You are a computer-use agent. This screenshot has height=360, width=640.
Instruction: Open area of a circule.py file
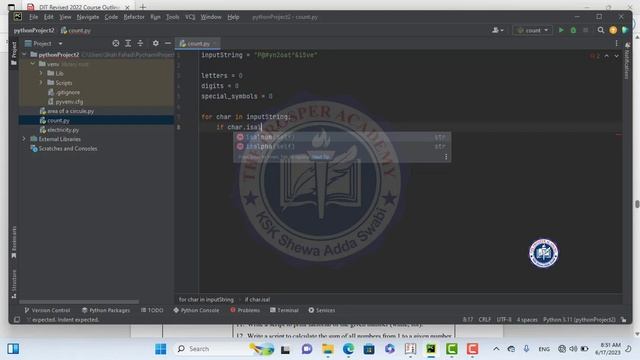pos(67,111)
